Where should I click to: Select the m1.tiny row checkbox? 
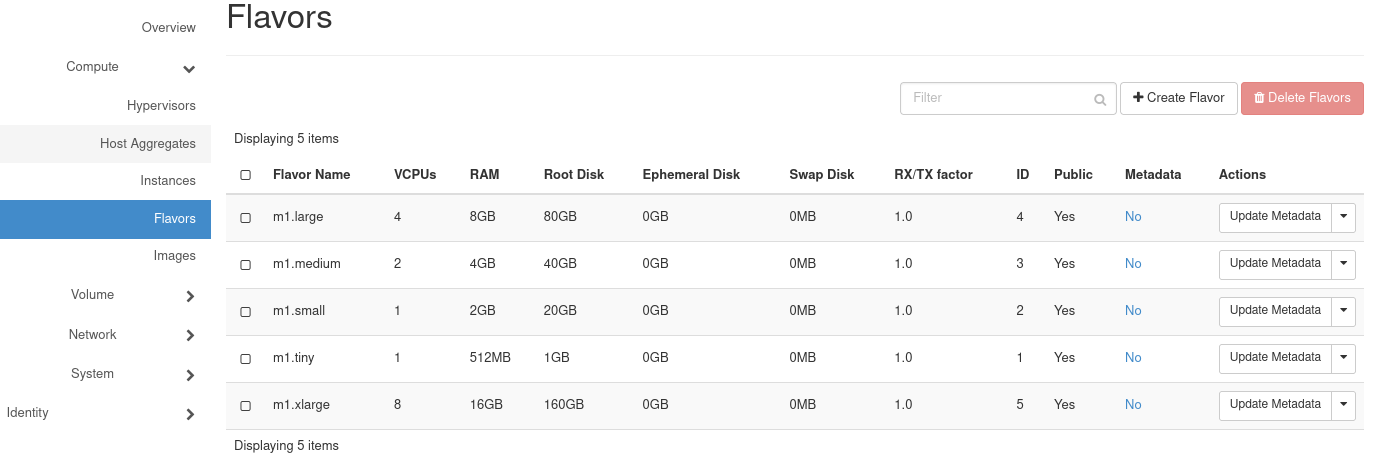coord(246,358)
